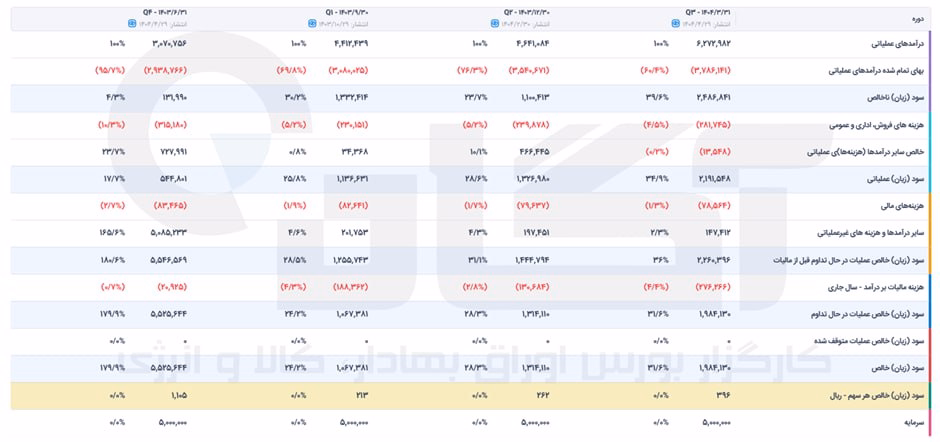Select the highlighted سود خالص هر سهم row label
This screenshot has height=442, width=940.
pos(881,396)
